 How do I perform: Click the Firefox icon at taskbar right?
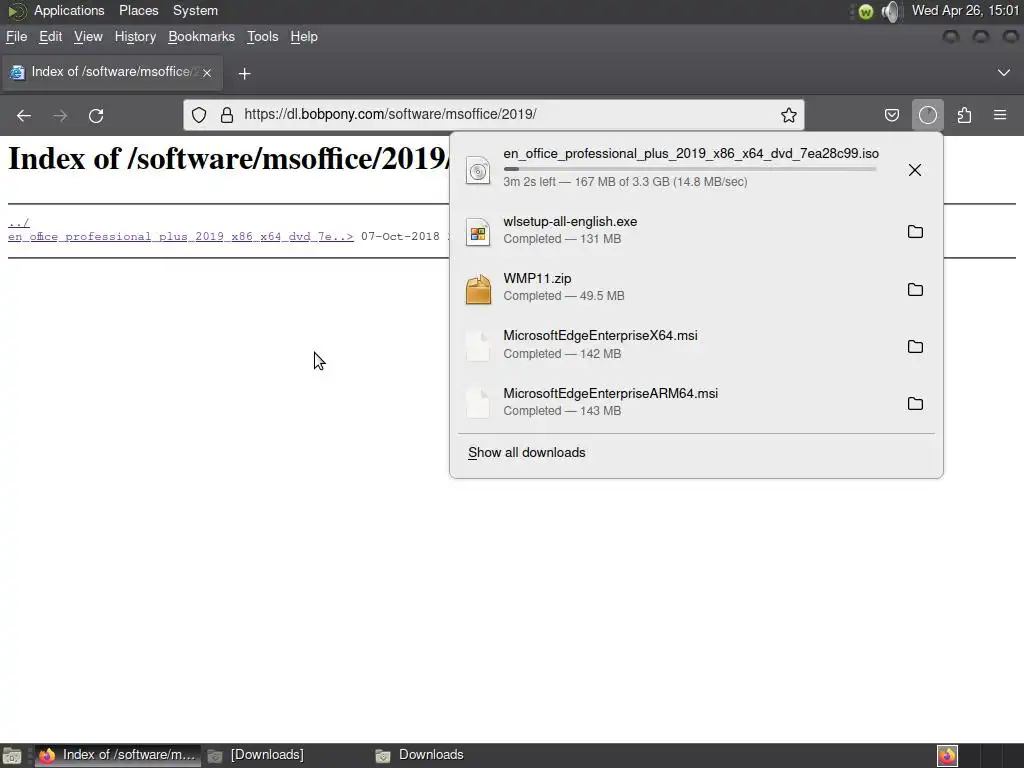947,756
